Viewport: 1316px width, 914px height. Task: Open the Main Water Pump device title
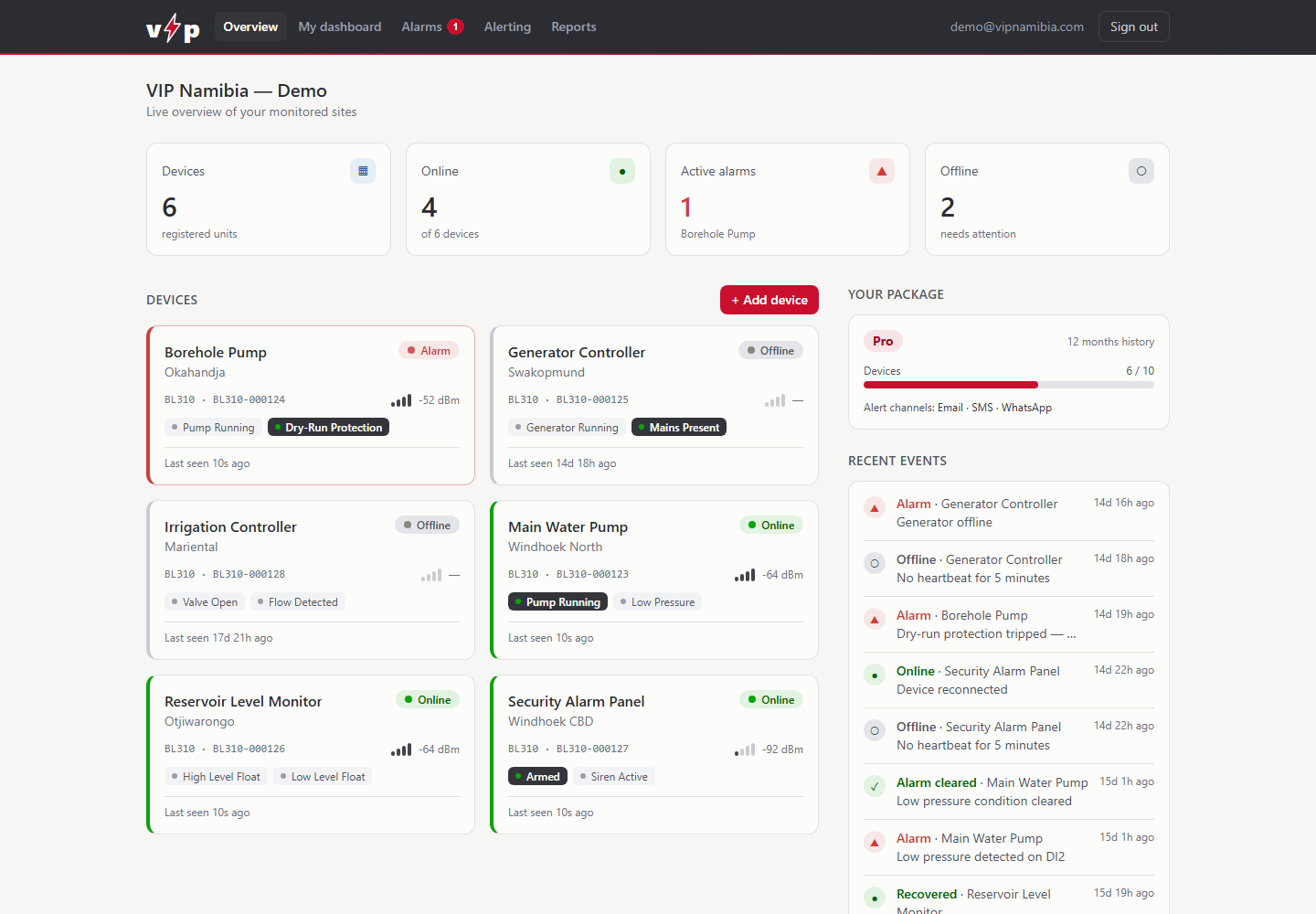pyautogui.click(x=568, y=526)
